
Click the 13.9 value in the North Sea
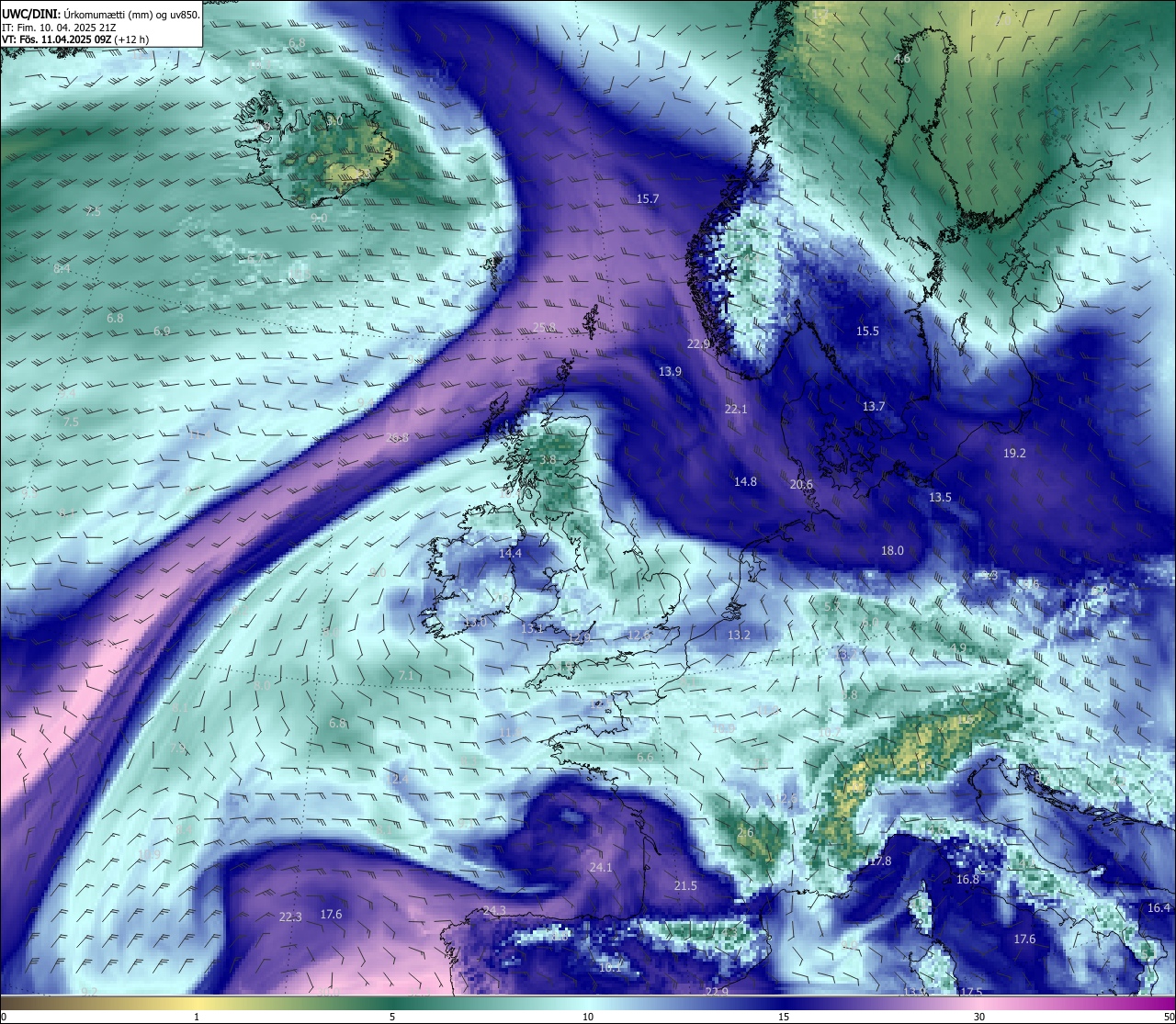point(670,371)
